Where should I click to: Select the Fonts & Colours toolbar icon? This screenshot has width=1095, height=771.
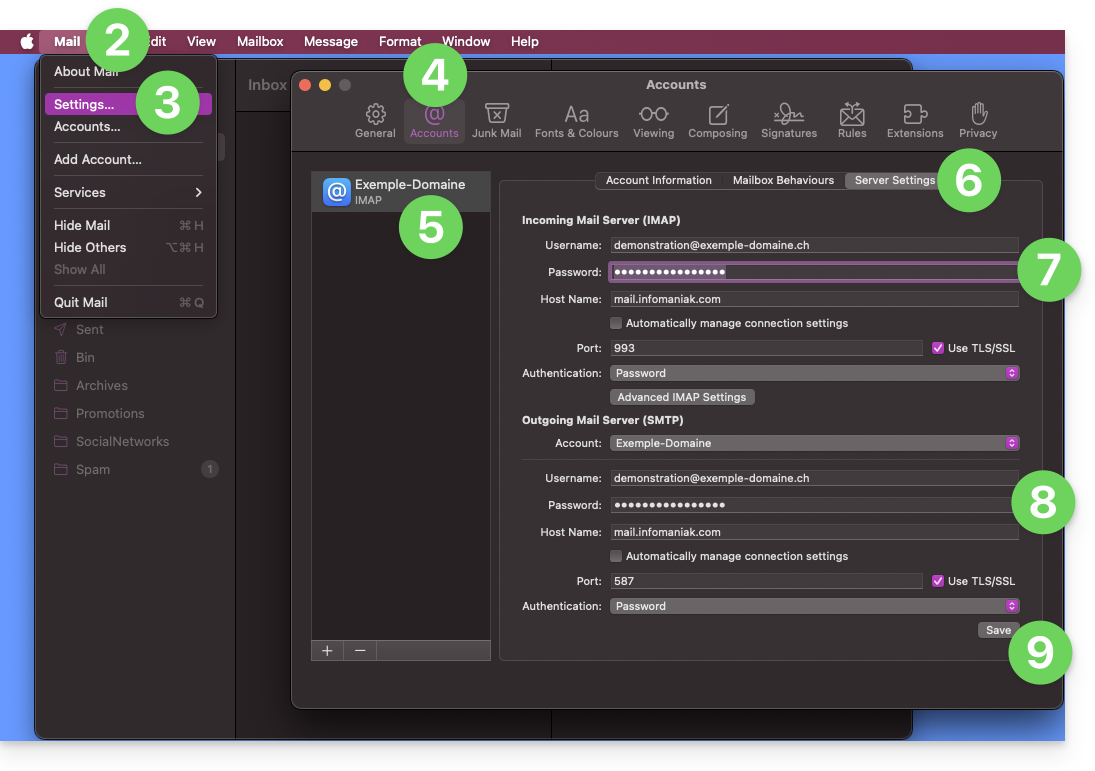(576, 121)
